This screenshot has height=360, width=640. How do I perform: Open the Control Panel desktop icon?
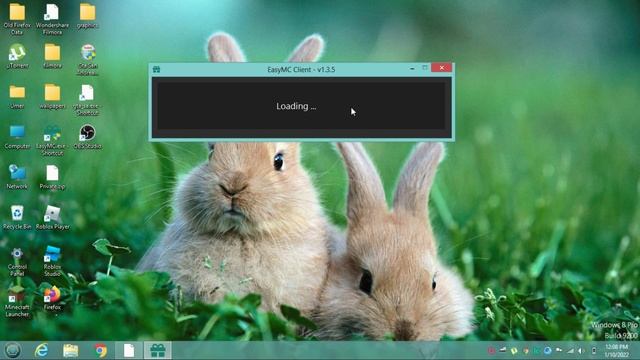pos(17,262)
